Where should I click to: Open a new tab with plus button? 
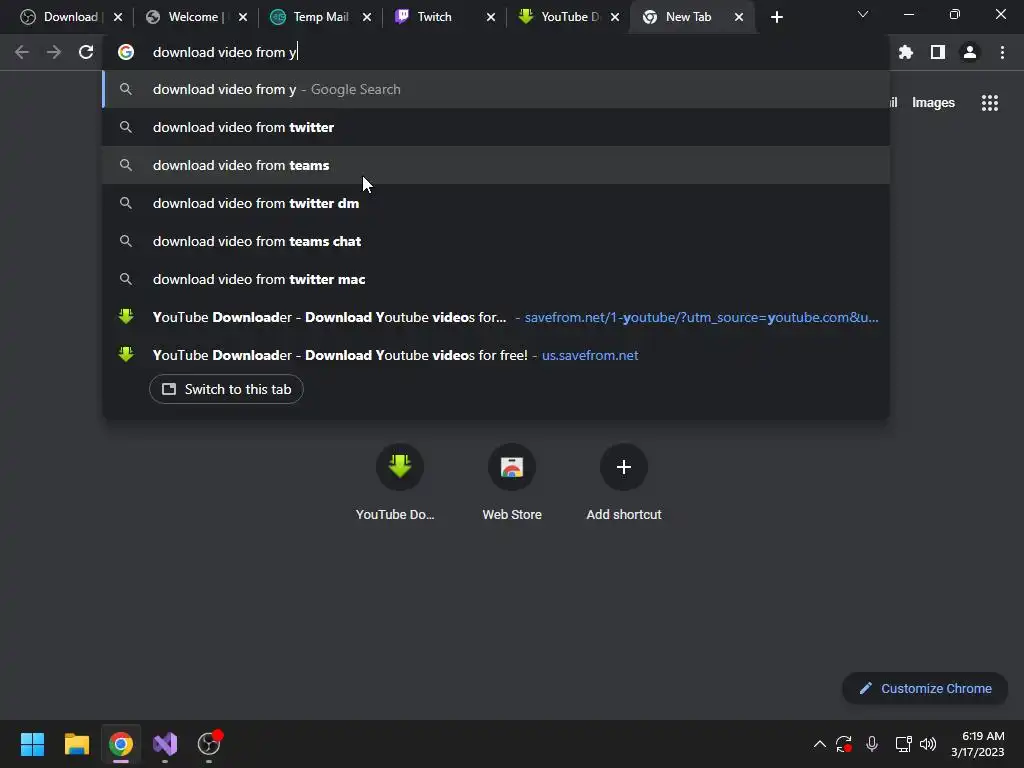point(776,17)
